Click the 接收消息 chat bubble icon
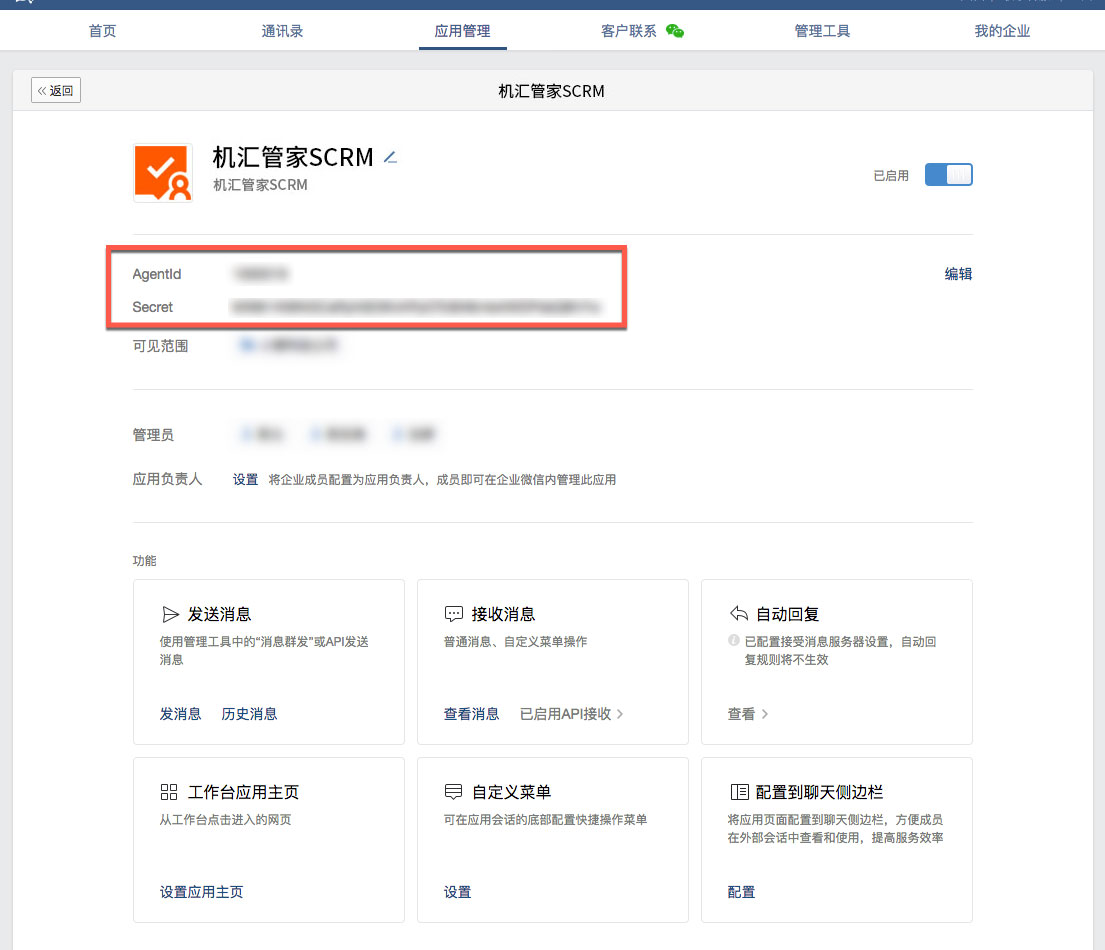 (454, 614)
